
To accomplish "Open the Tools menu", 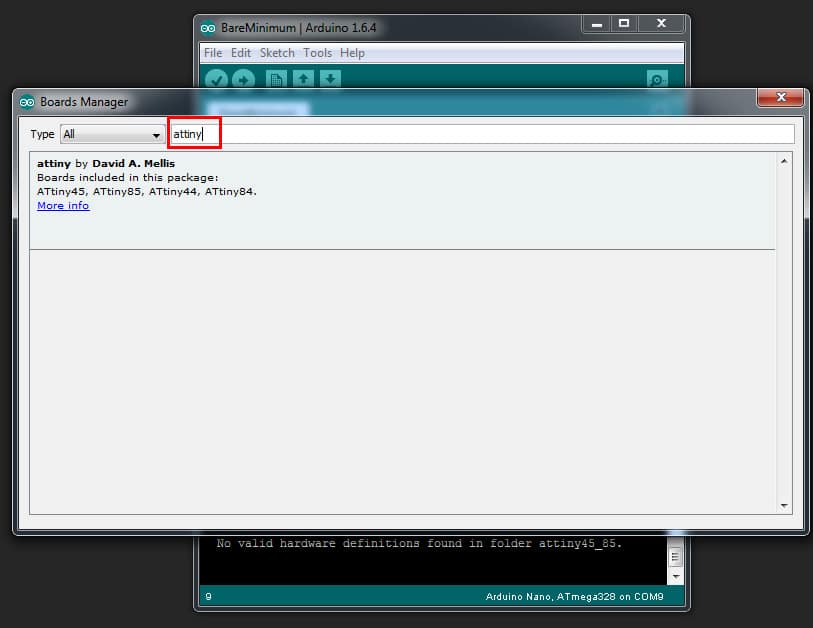I will click(x=317, y=53).
